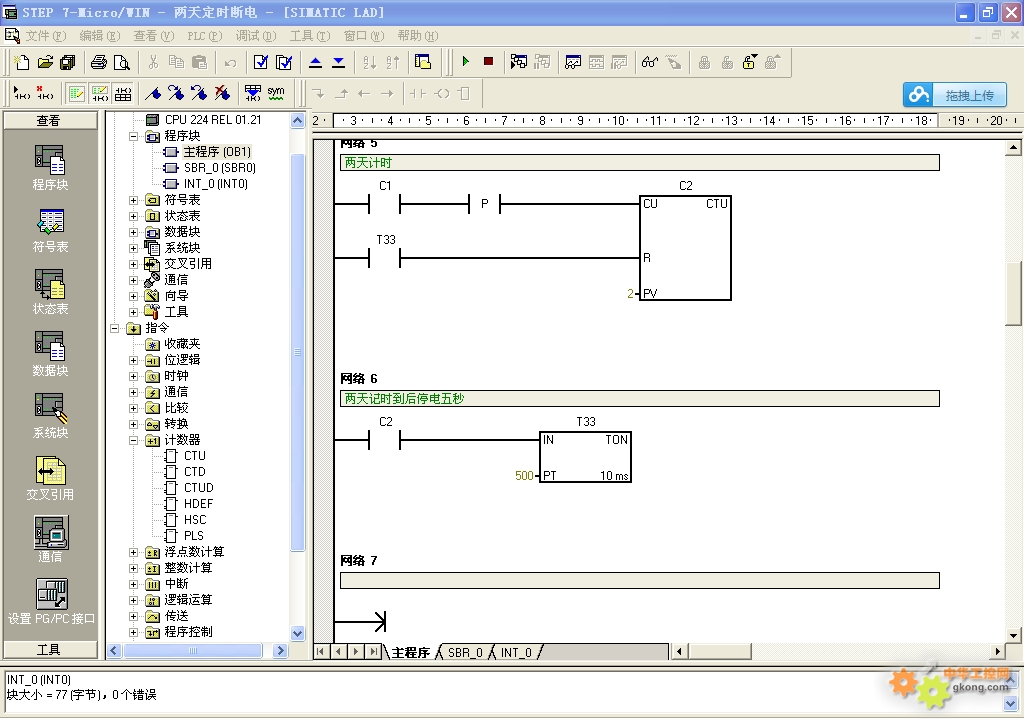Expand the 比较 instruction folder
Screen dimensions: 1024x719
point(134,409)
